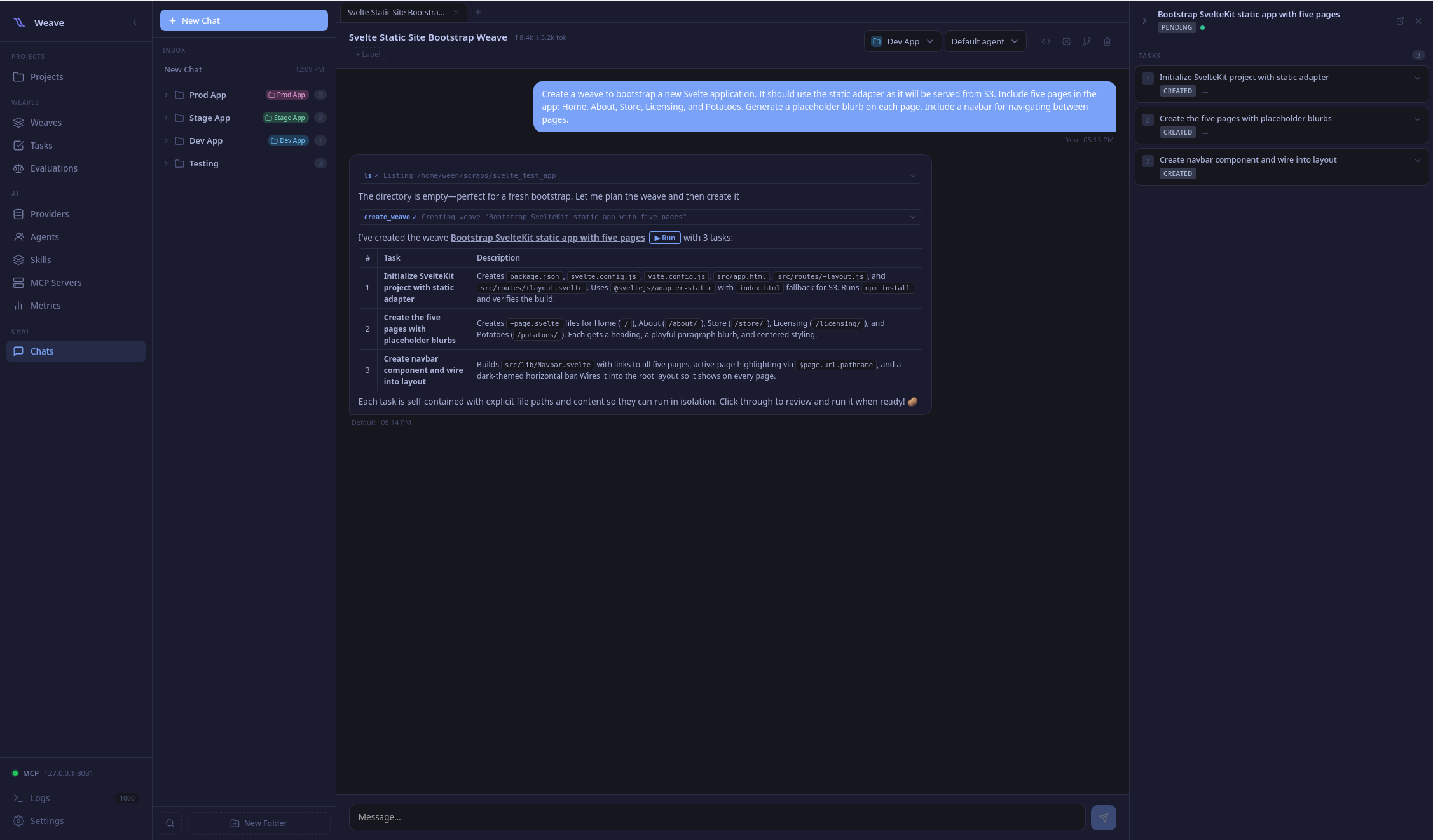
Task: Open chat search magnifier icon
Action: tap(170, 823)
